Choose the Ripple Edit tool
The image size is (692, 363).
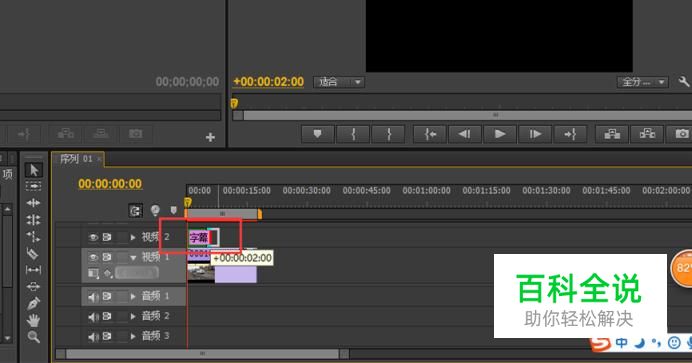(34, 203)
